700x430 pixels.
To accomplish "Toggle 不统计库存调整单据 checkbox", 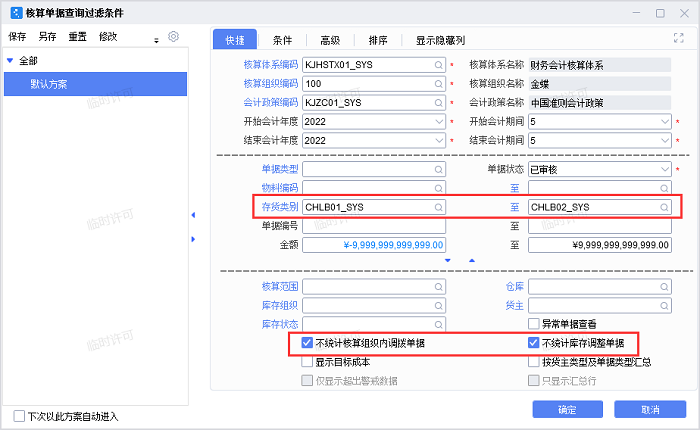I will click(534, 343).
